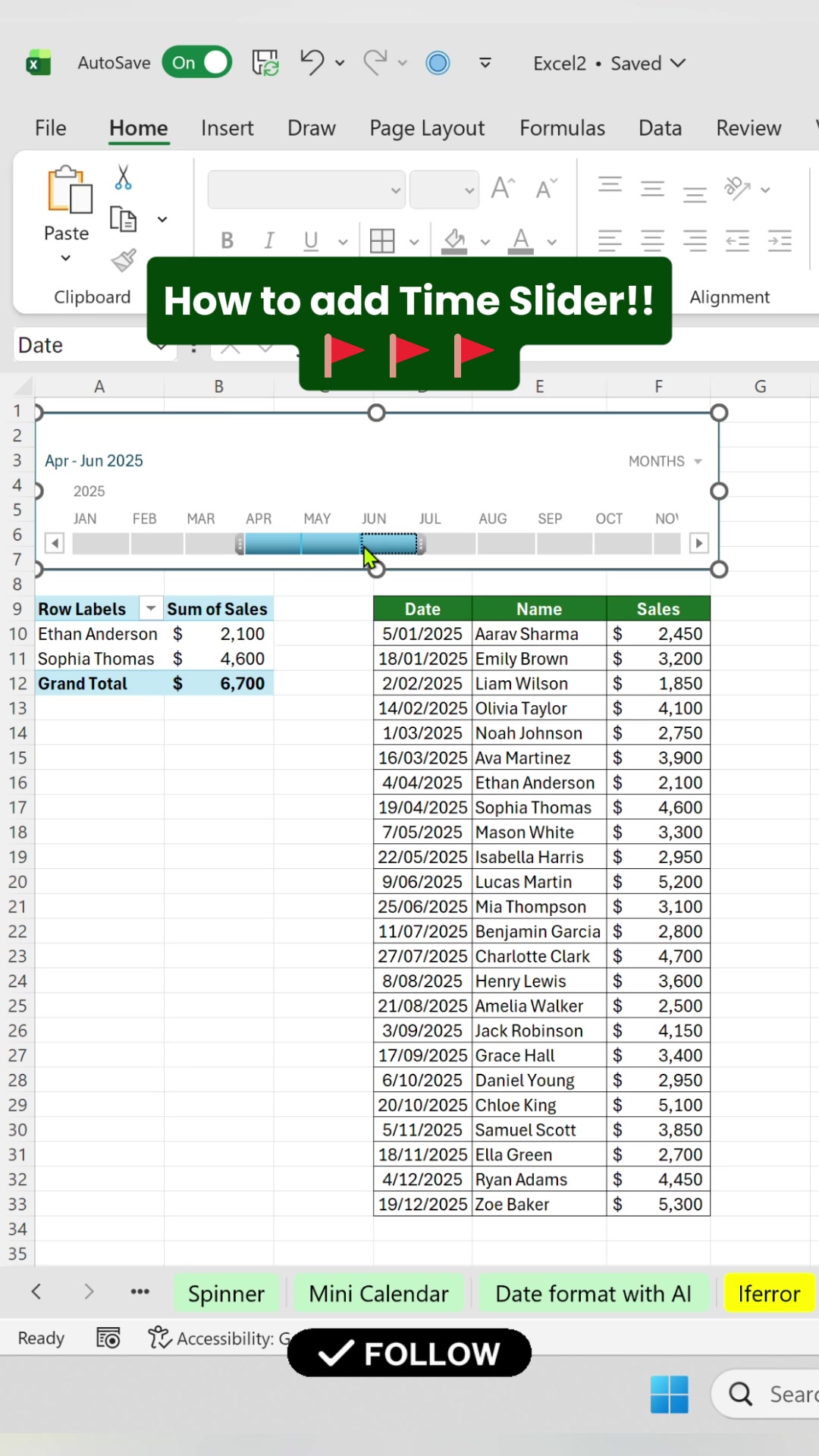The height and width of the screenshot is (1456, 819).
Task: Toggle Bold formatting
Action: coord(227,241)
